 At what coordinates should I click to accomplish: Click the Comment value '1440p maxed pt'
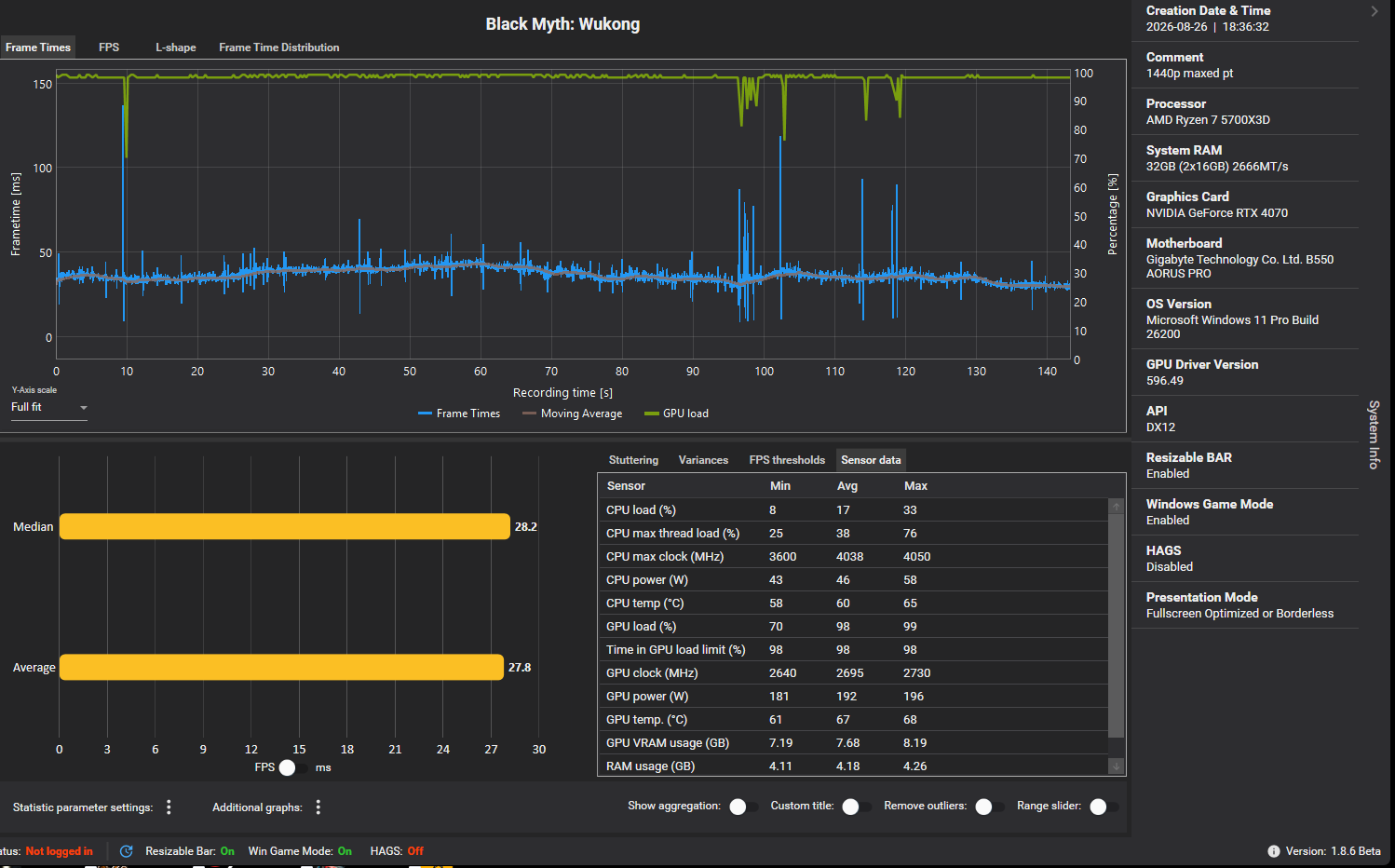[x=1189, y=74]
